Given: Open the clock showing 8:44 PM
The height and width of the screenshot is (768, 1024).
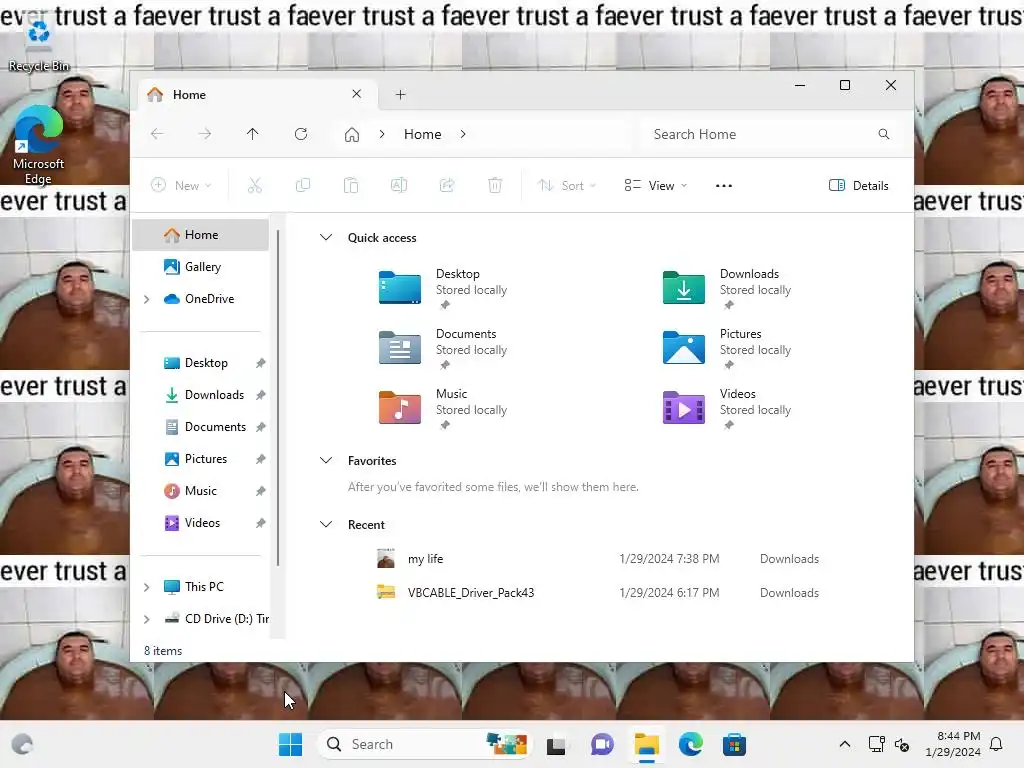Looking at the screenshot, I should (x=953, y=744).
